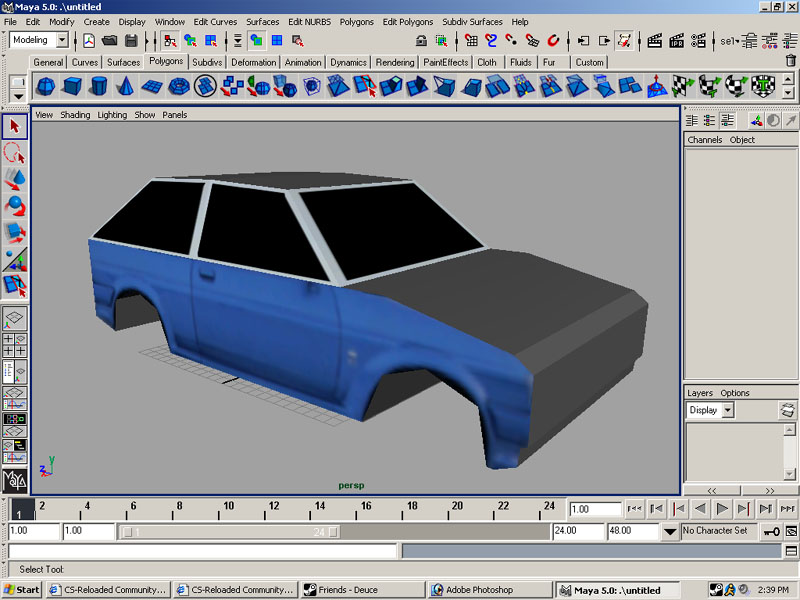Click the polygon torus shelf icon
Viewport: 800px width, 600px height.
pyautogui.click(x=179, y=87)
